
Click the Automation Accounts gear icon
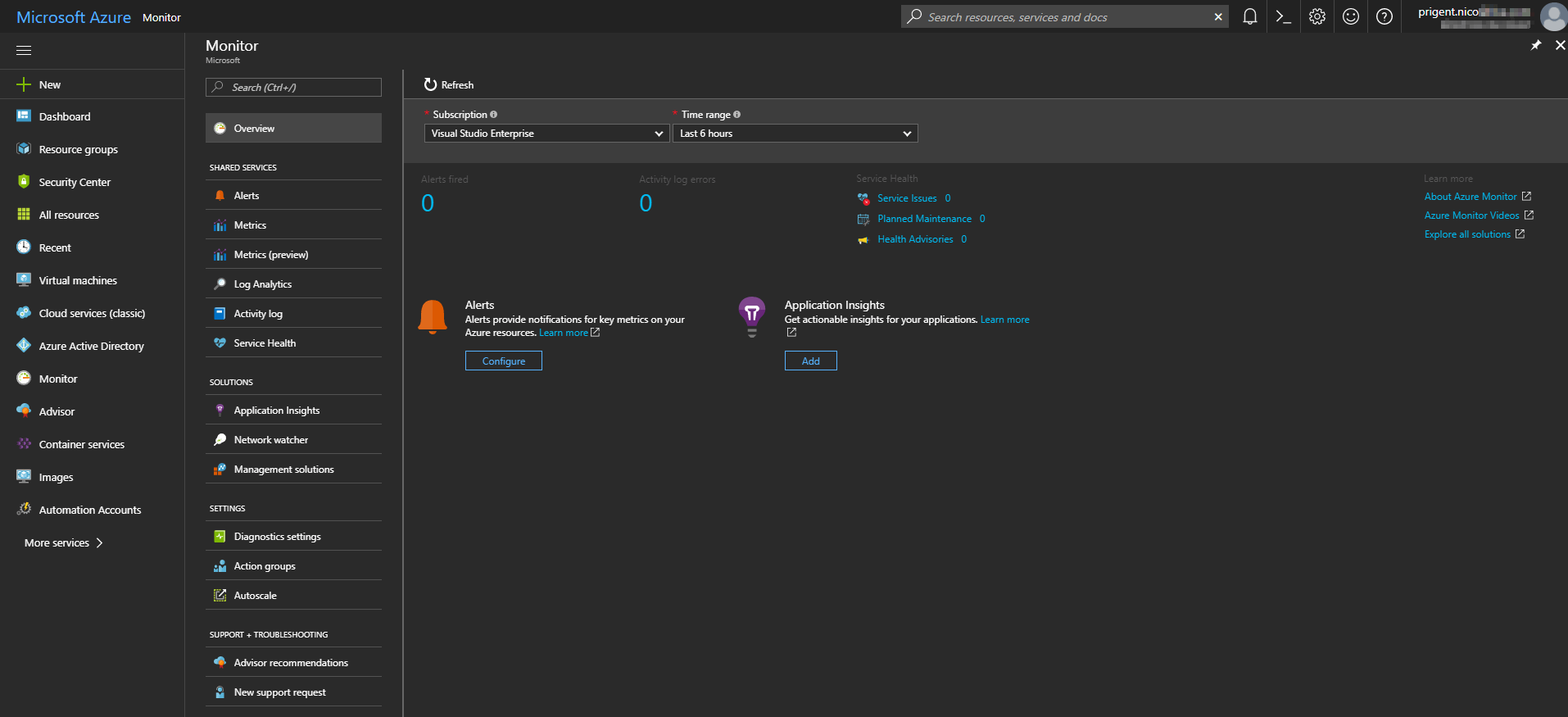tap(24, 510)
